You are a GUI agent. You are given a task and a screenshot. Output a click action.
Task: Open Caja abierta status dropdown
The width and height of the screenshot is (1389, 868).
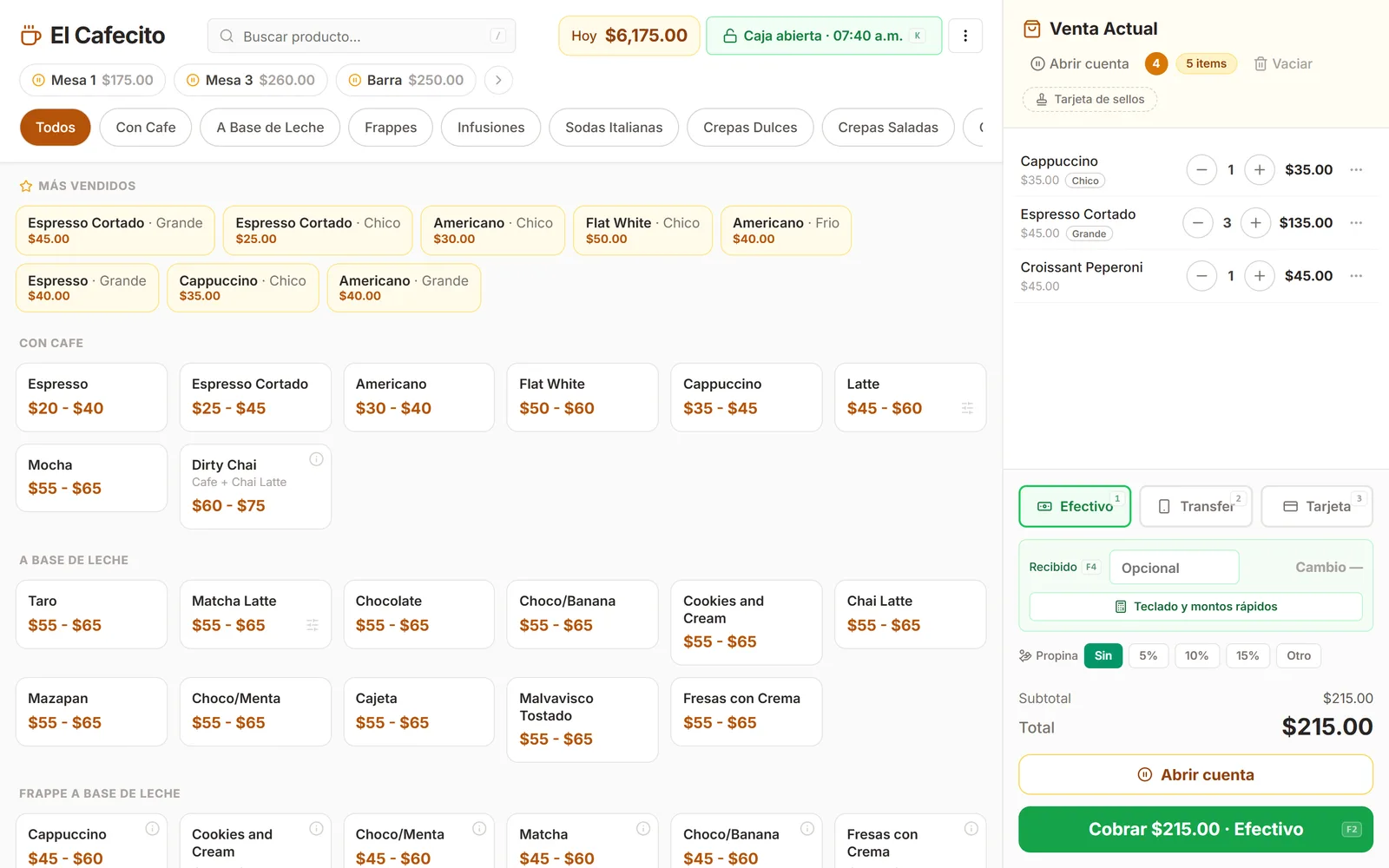(x=824, y=36)
